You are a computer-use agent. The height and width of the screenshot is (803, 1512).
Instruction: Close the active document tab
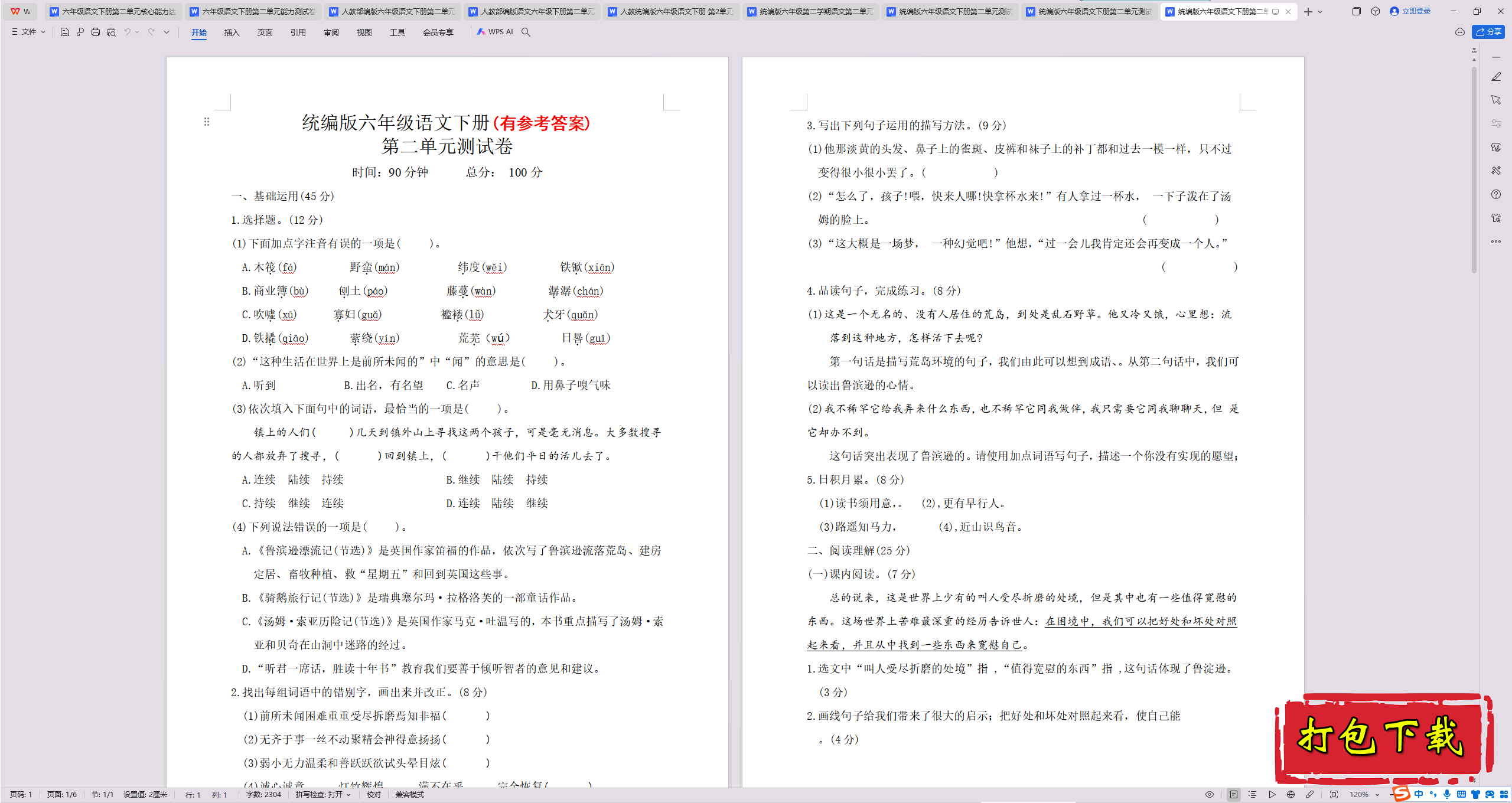pos(1288,11)
